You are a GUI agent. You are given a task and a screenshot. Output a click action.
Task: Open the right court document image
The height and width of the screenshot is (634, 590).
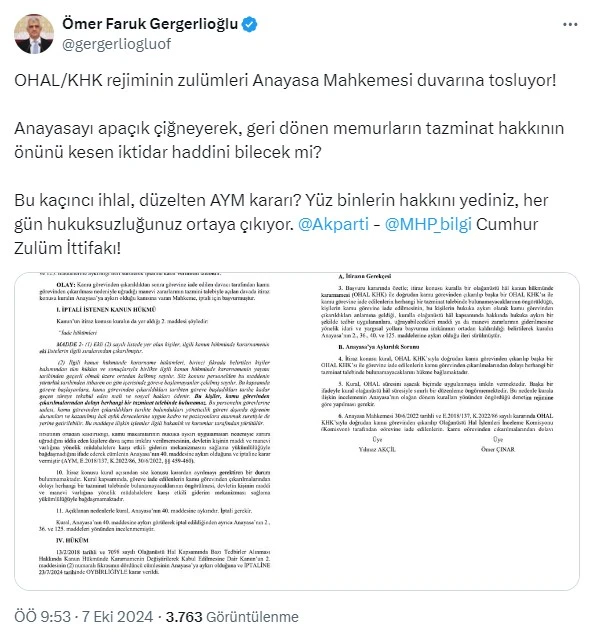pos(438,431)
